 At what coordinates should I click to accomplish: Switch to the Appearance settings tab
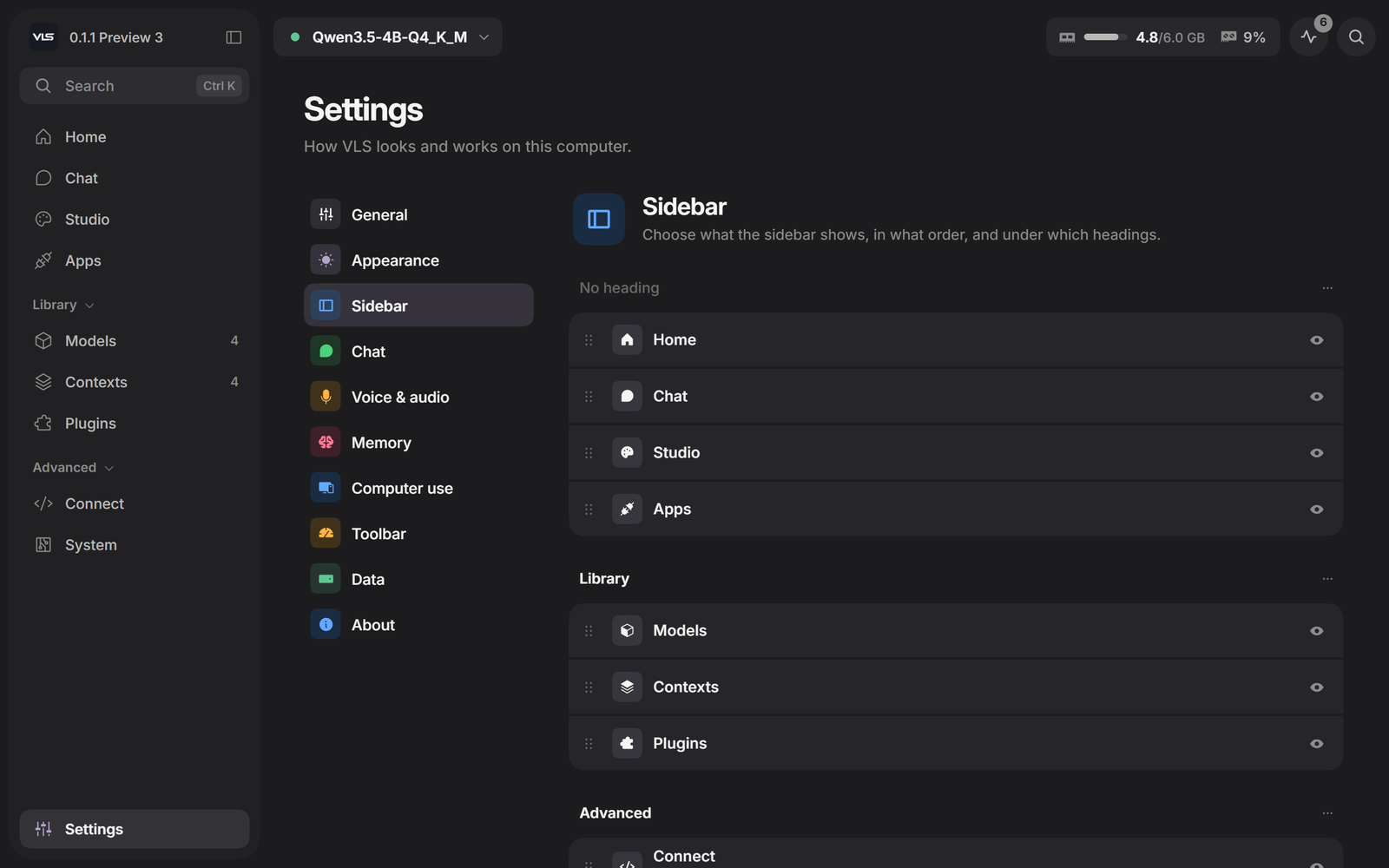[418, 260]
